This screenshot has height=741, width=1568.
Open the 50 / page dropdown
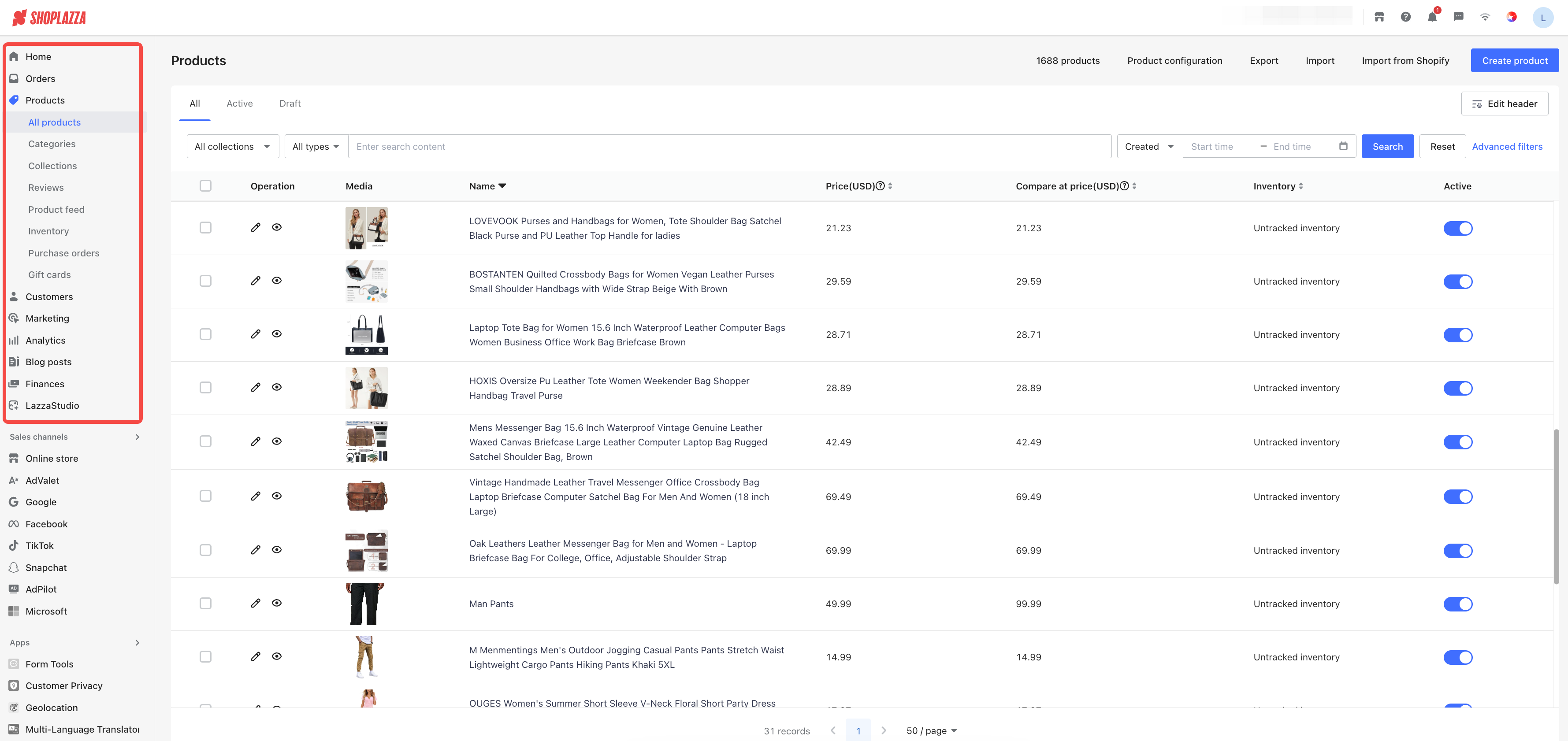tap(931, 731)
